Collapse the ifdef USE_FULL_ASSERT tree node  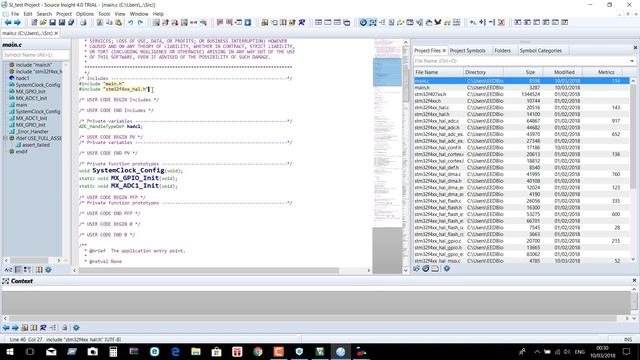coord(5,138)
